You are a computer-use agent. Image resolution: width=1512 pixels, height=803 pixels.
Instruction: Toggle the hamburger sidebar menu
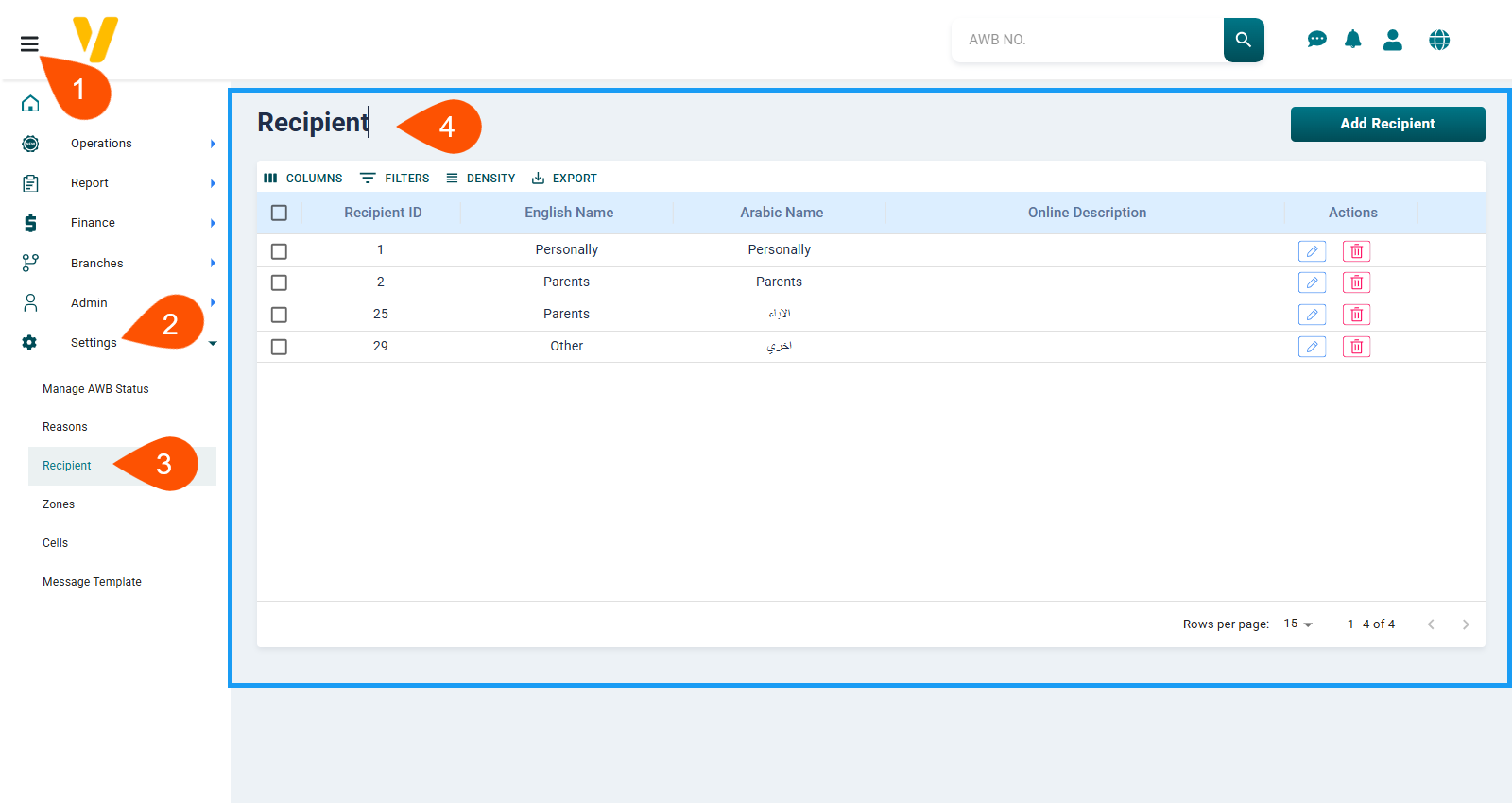tap(29, 43)
